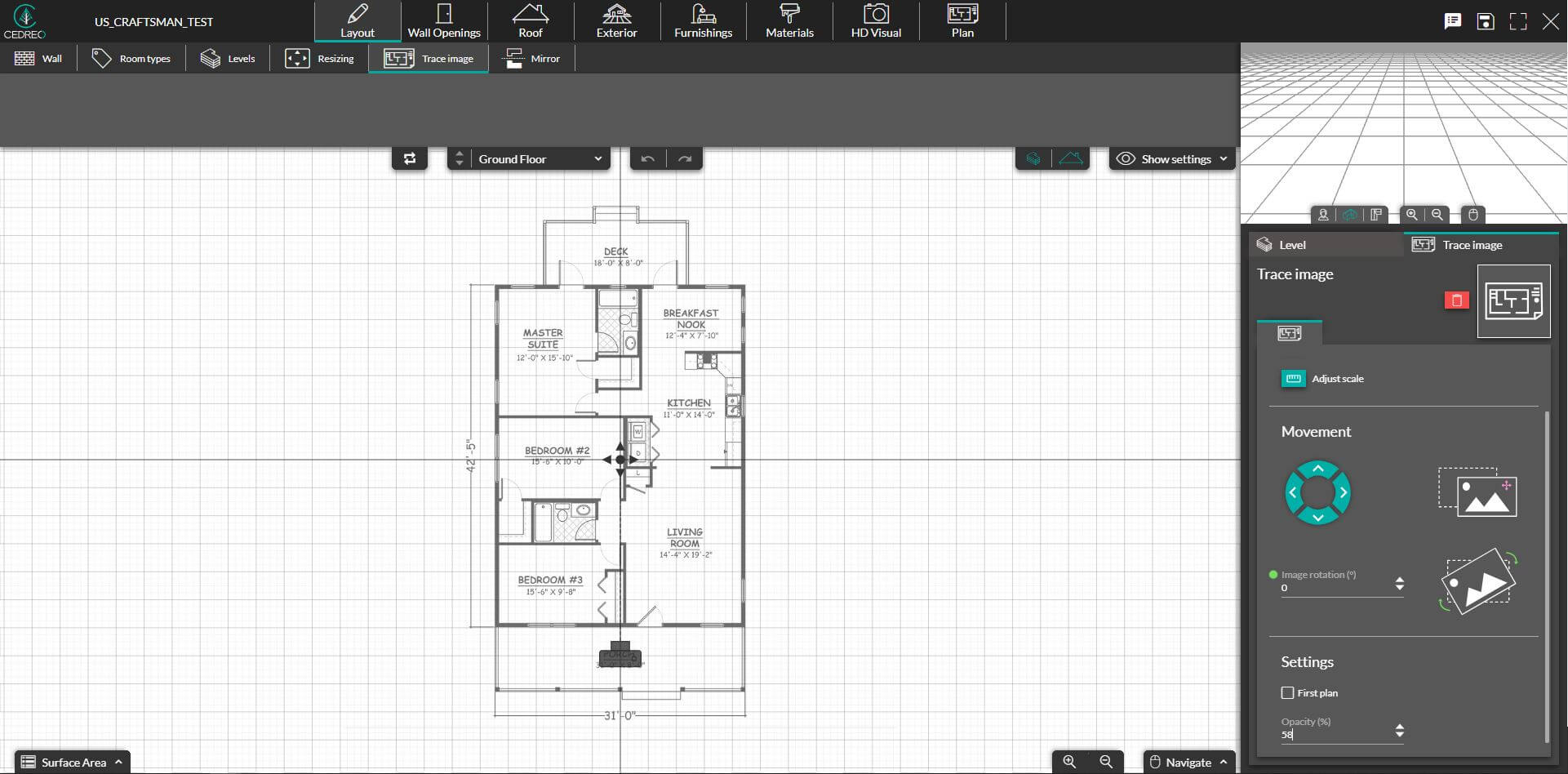The width and height of the screenshot is (1568, 774).
Task: Increase the Opacity value with the stepper
Action: 1400,727
